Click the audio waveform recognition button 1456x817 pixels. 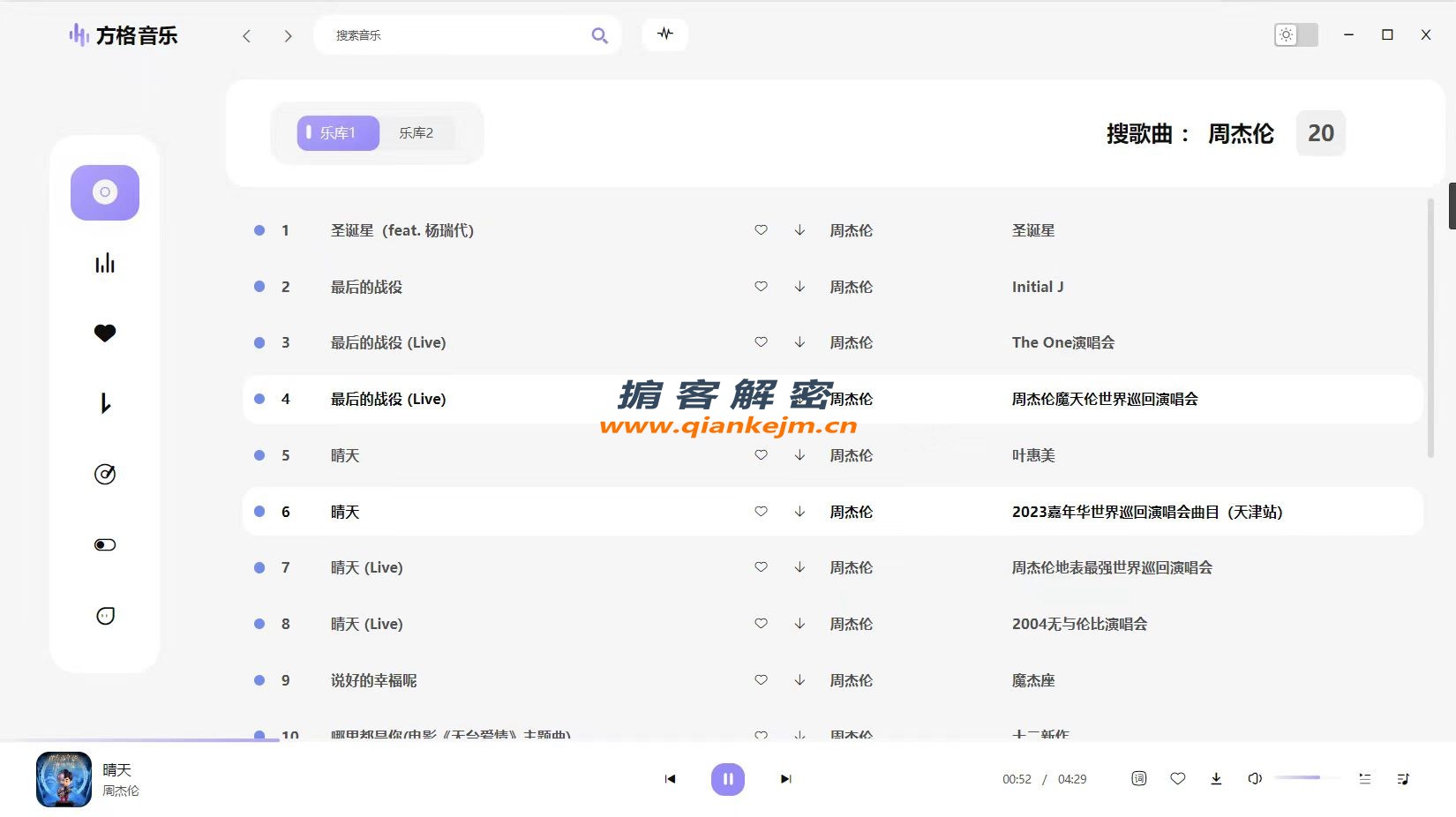click(664, 34)
